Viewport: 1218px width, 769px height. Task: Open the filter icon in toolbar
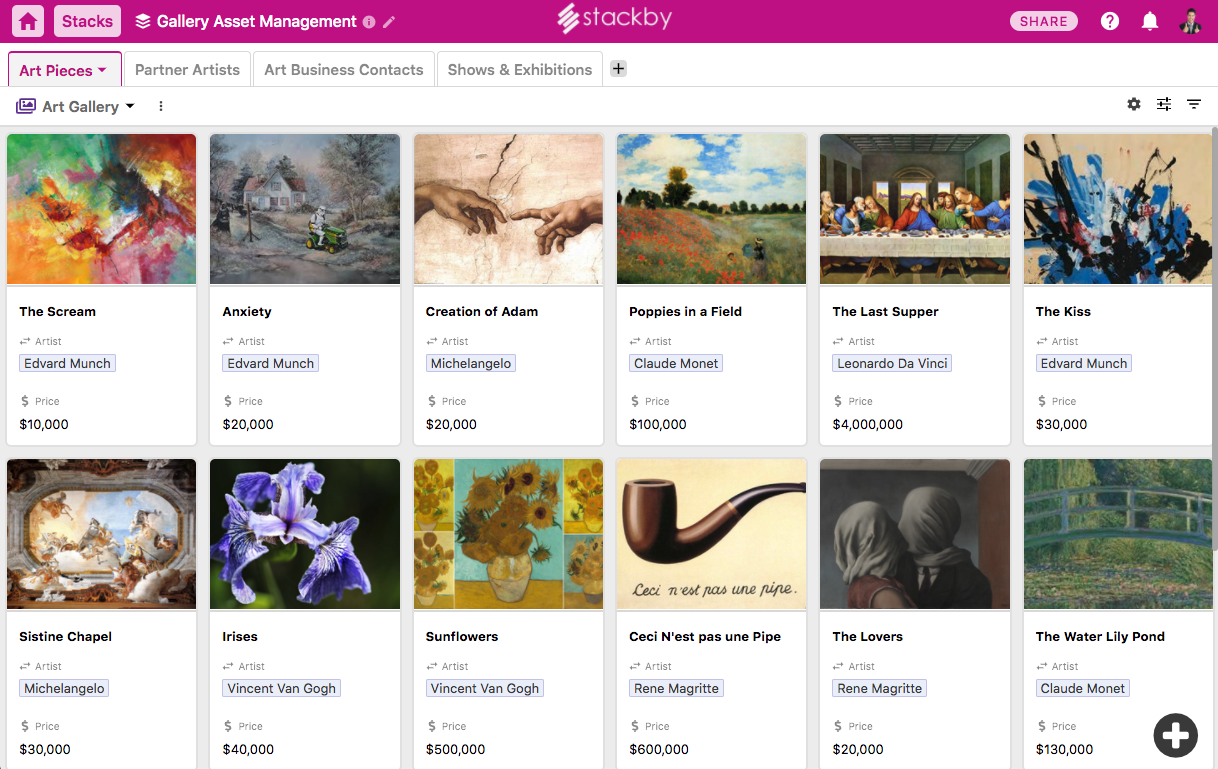click(x=1194, y=104)
